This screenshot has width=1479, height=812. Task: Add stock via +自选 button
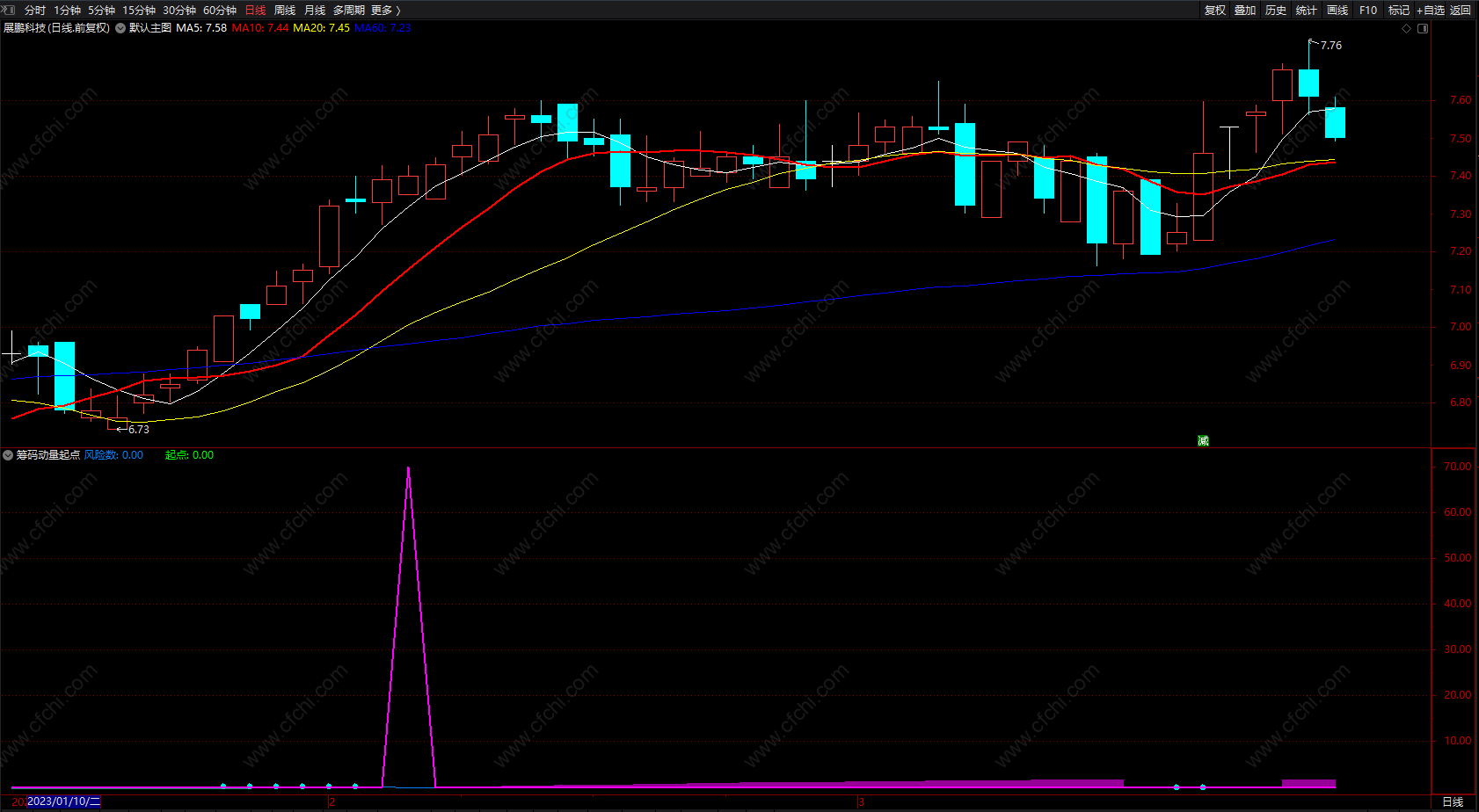tap(1431, 10)
